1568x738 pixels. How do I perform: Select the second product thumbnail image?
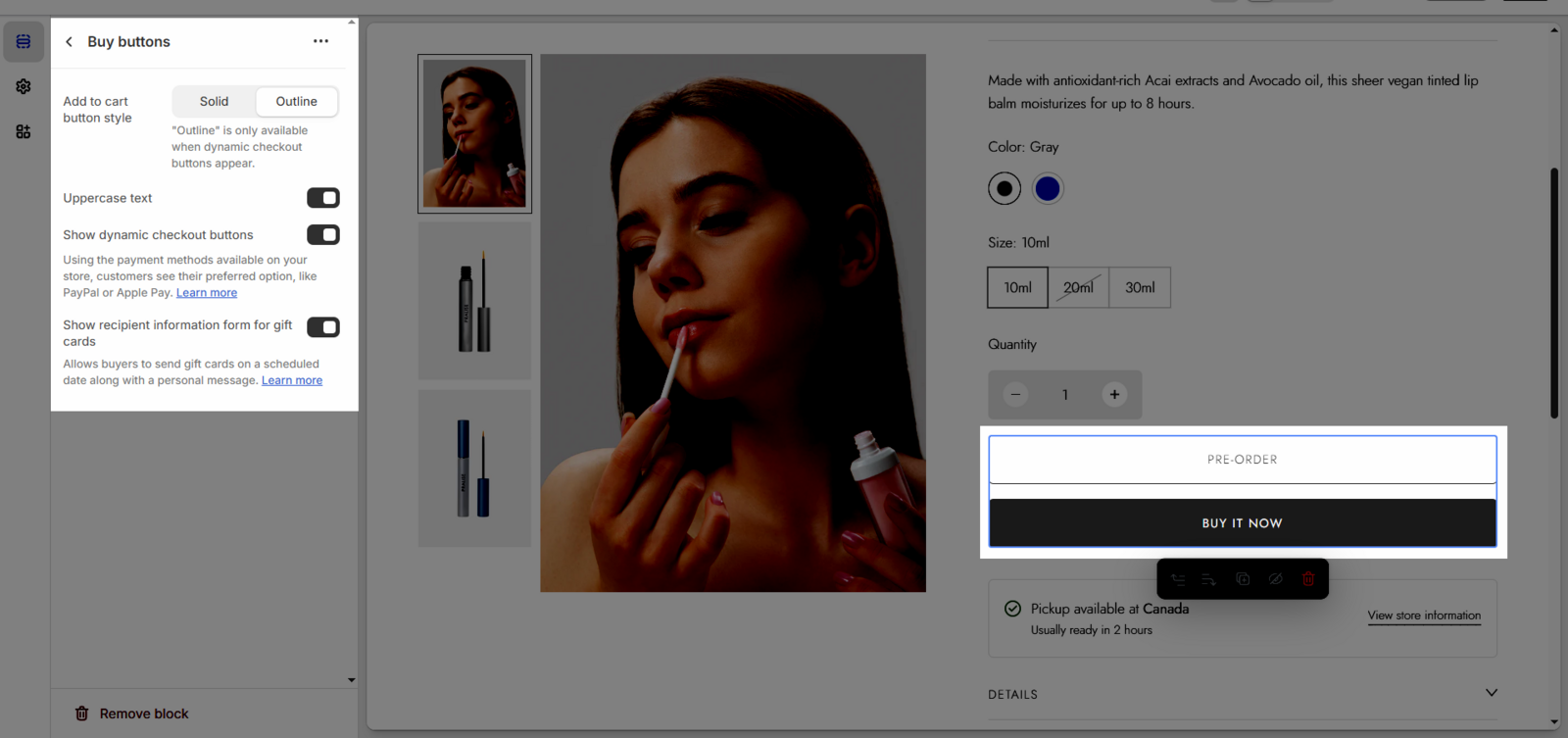474,300
